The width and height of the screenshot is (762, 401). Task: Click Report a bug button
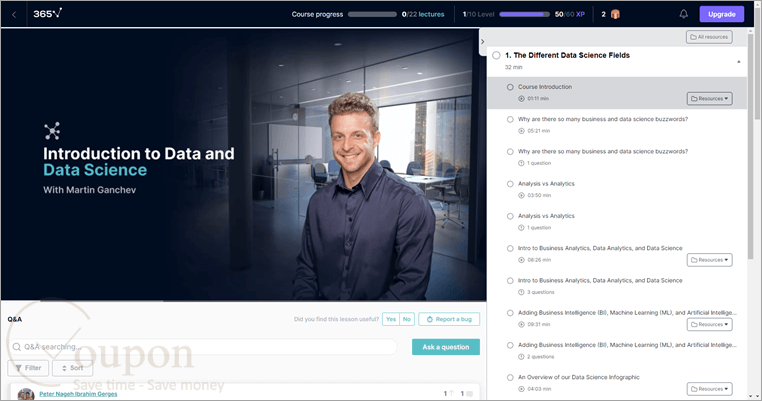point(449,319)
